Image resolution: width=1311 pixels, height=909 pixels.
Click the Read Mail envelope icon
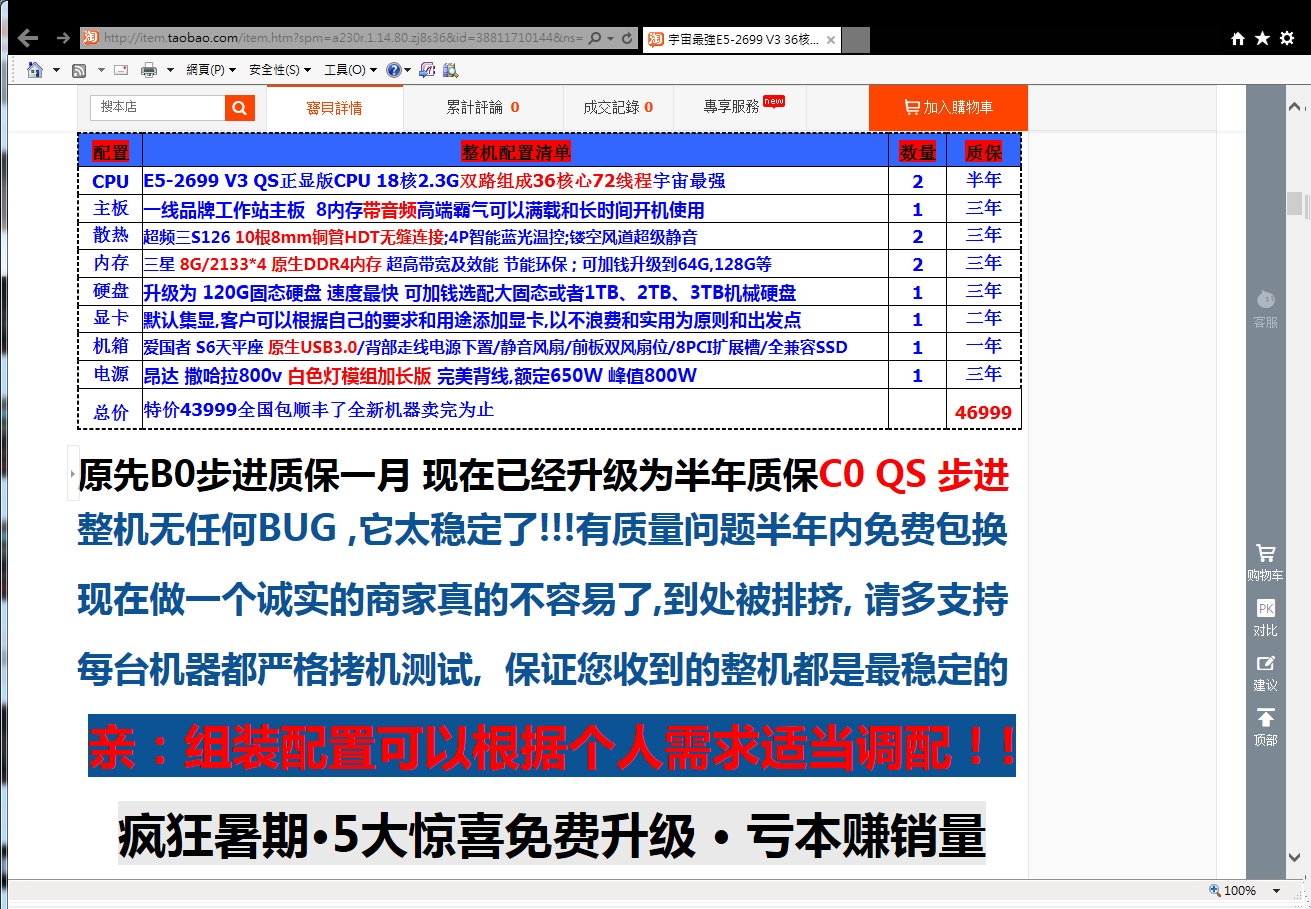click(x=121, y=70)
